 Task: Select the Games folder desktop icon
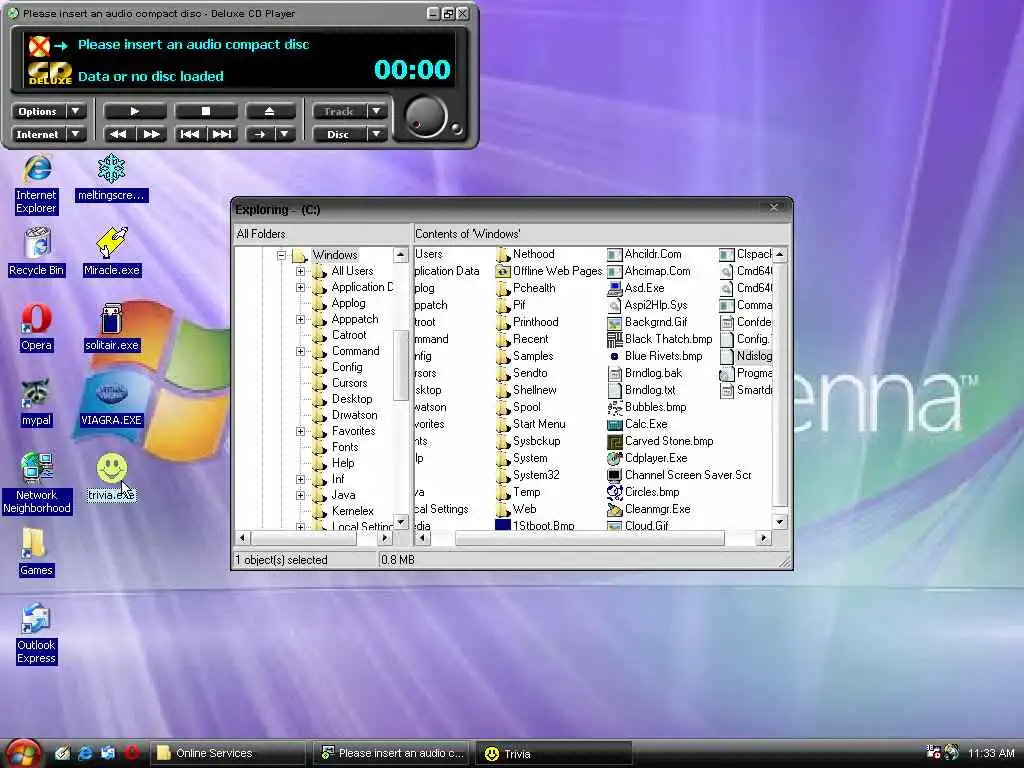click(35, 552)
